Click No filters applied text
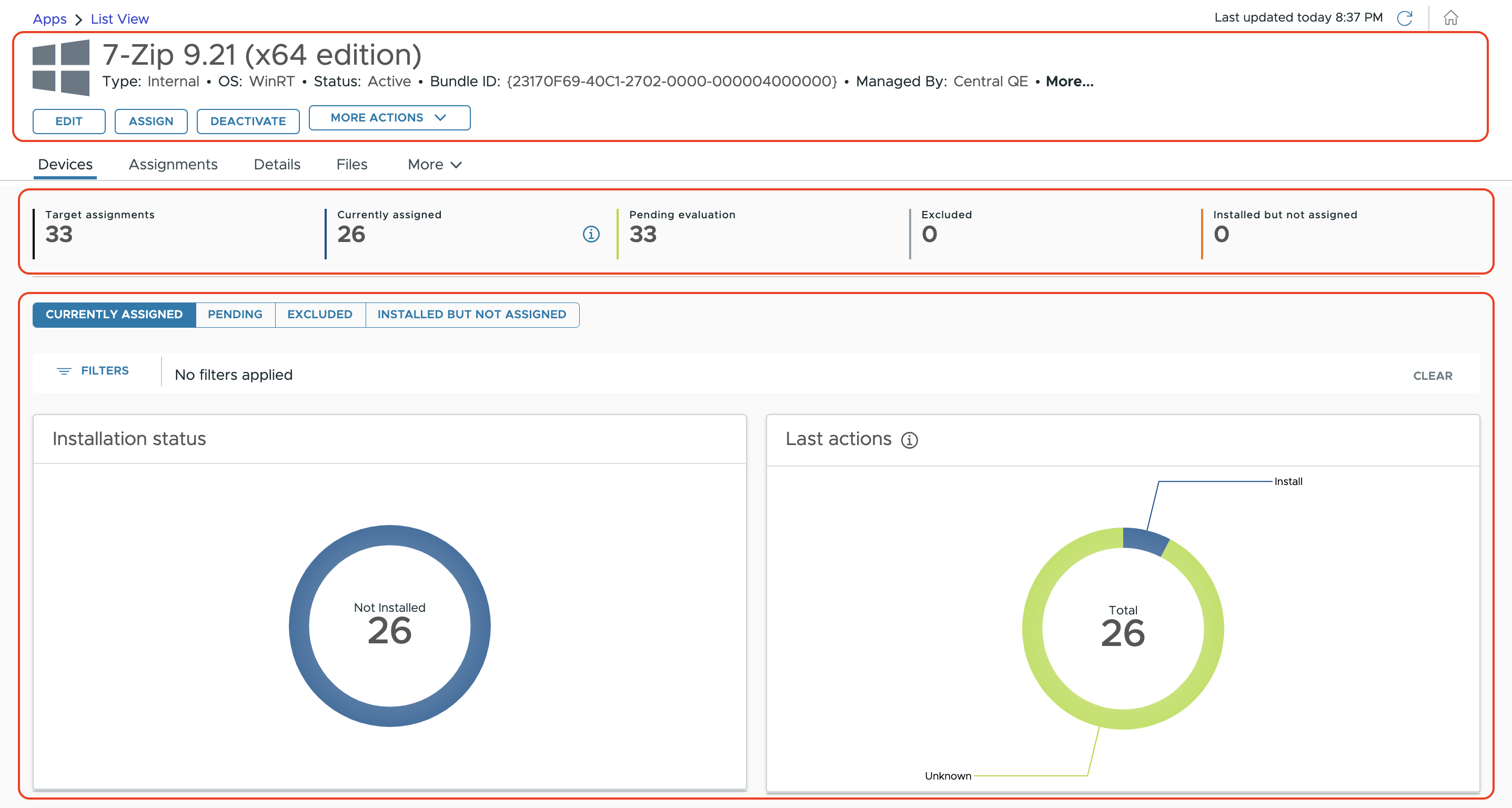This screenshot has width=1512, height=808. pos(234,375)
